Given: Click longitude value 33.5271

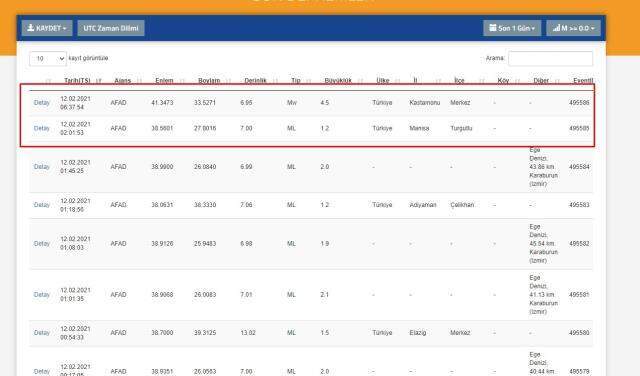Looking at the screenshot, I should pos(205,103).
